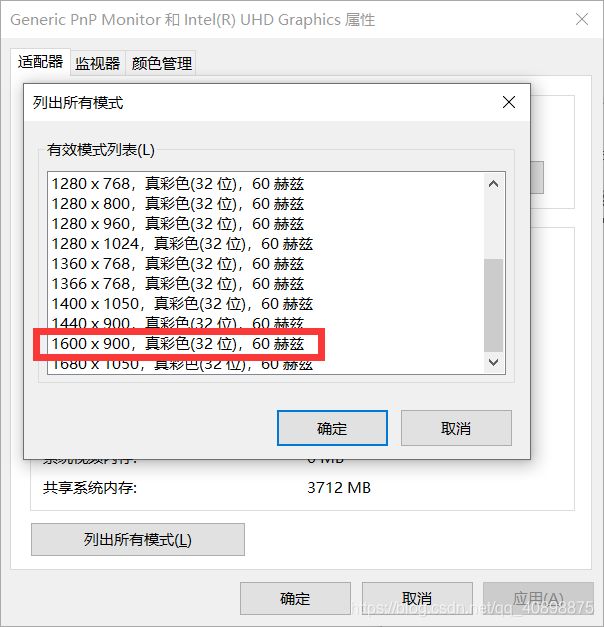This screenshot has height=627, width=604.
Task: Switch to the 监视器 tab
Action: click(x=98, y=63)
